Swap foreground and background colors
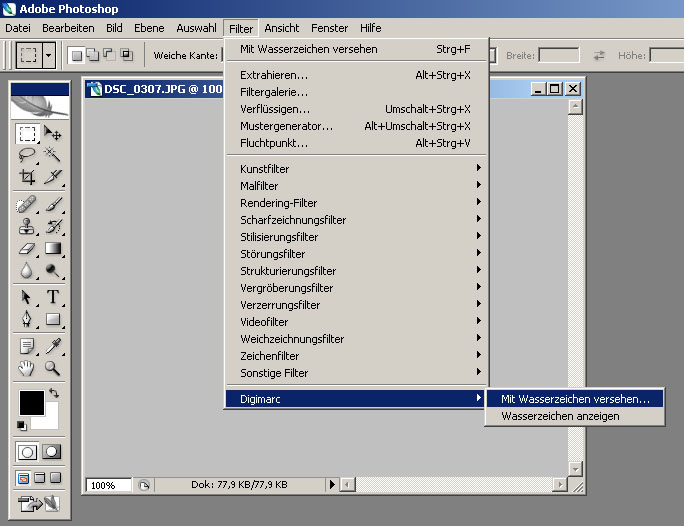 click(x=54, y=393)
